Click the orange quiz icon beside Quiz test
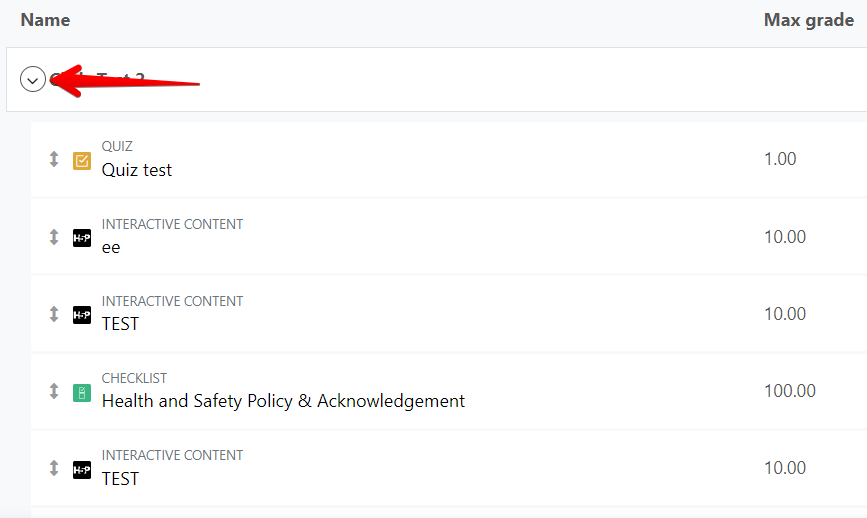867x518 pixels. point(82,161)
